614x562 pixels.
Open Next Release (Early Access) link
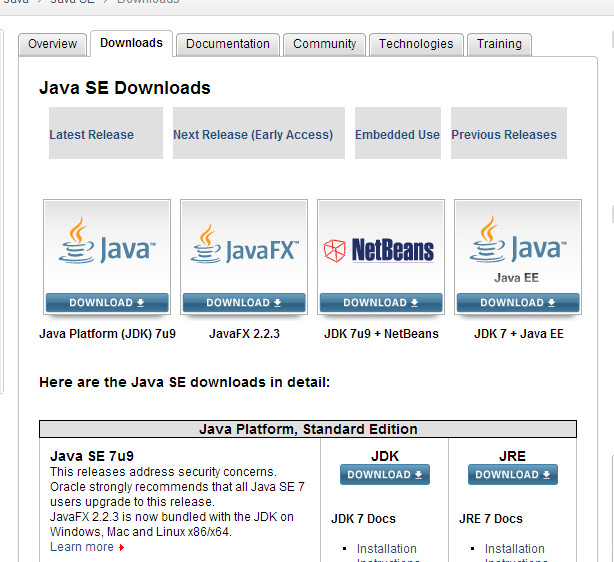pyautogui.click(x=253, y=135)
